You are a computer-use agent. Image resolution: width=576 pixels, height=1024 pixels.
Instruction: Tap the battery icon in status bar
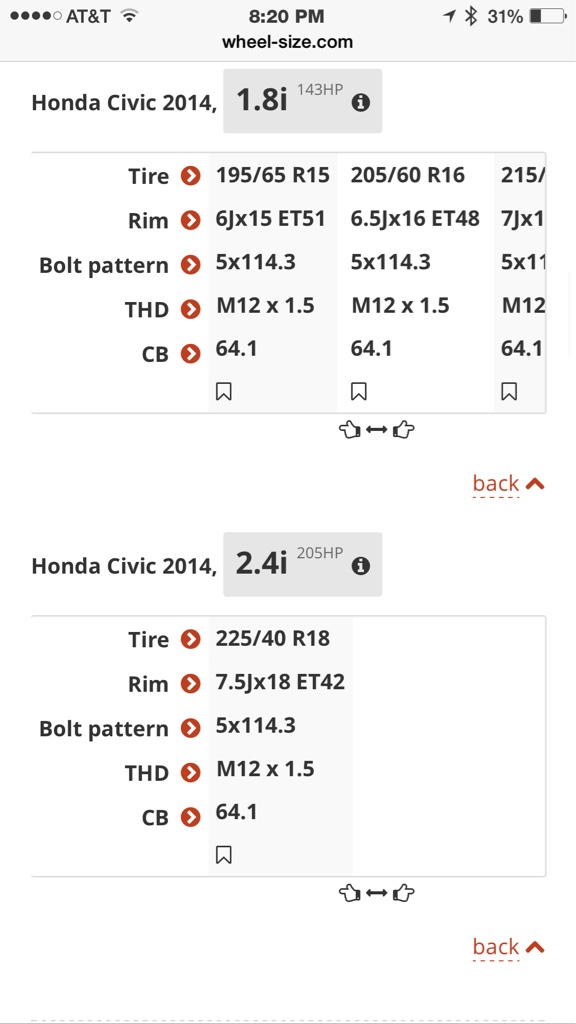[x=547, y=16]
